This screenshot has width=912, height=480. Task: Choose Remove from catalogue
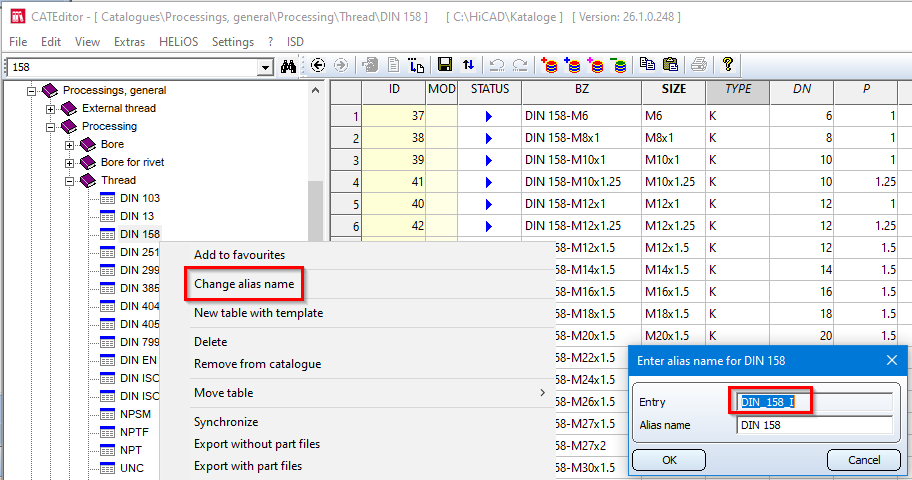click(258, 364)
